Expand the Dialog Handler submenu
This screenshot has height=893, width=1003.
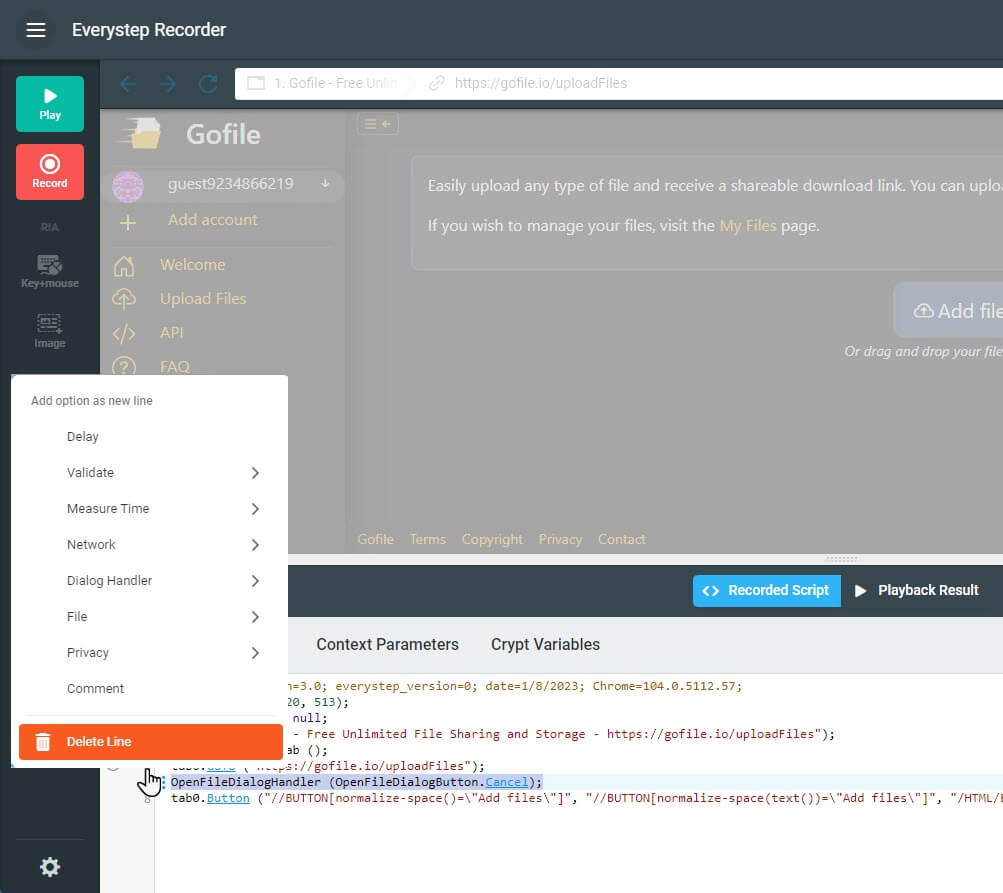click(151, 580)
